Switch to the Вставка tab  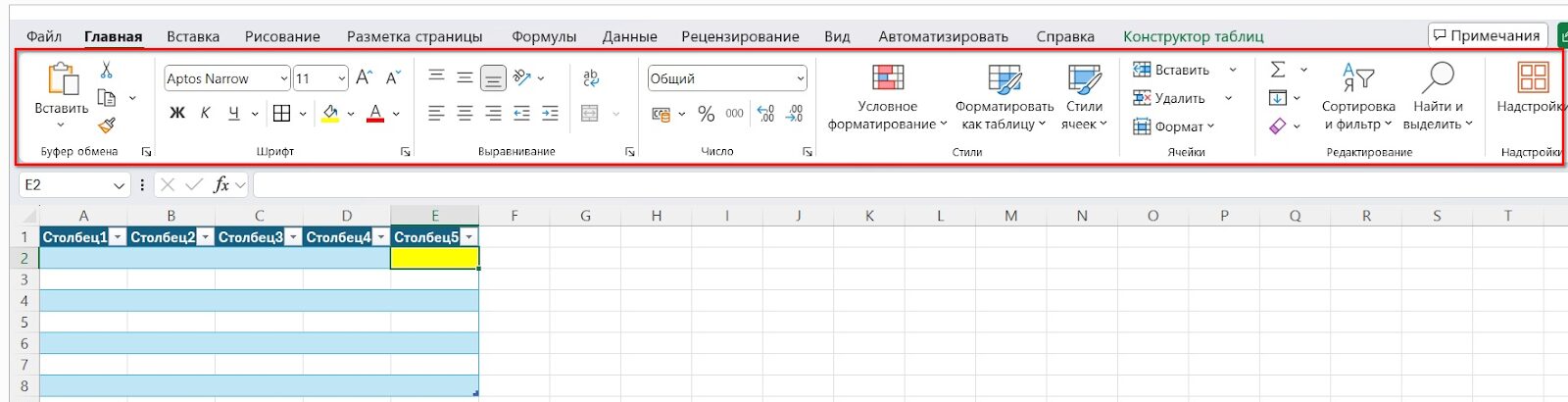pyautogui.click(x=193, y=36)
